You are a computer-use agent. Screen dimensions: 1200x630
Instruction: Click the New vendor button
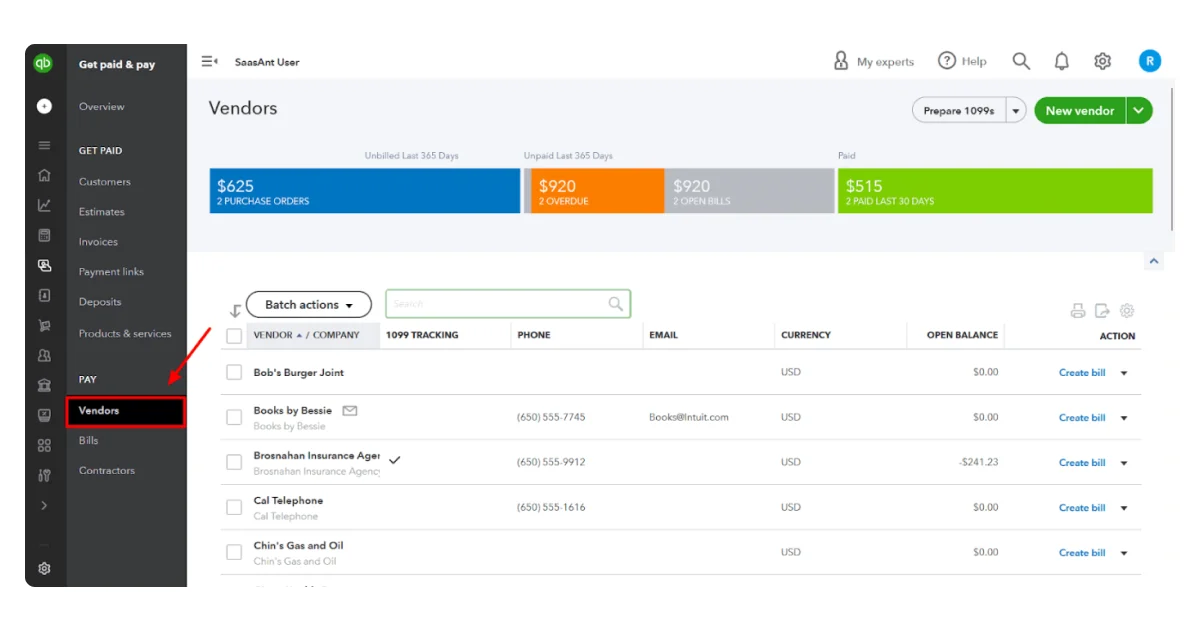1080,111
